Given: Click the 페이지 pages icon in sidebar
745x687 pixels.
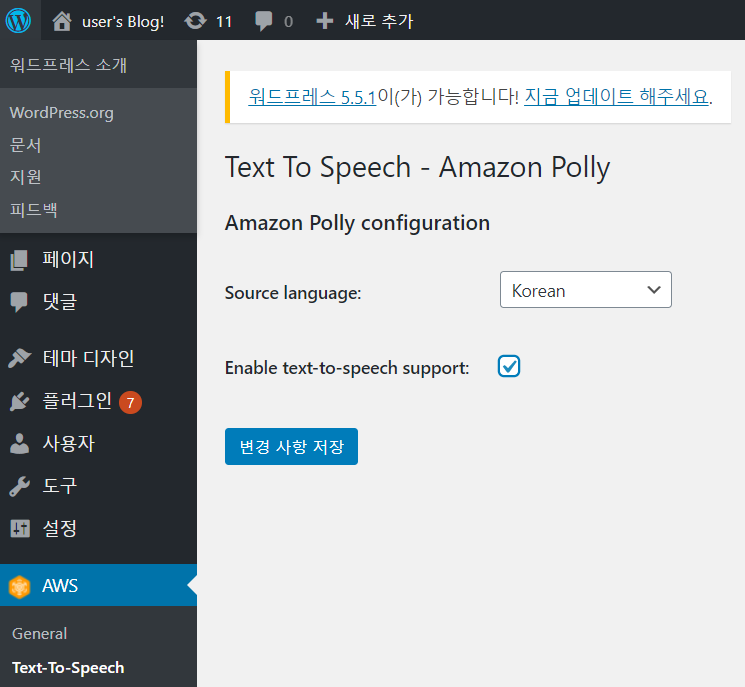Looking at the screenshot, I should click(19, 260).
